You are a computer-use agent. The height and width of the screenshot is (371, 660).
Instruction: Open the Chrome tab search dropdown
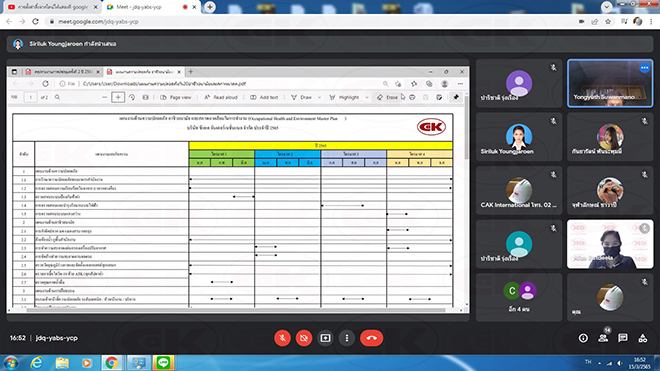(x=607, y=6)
